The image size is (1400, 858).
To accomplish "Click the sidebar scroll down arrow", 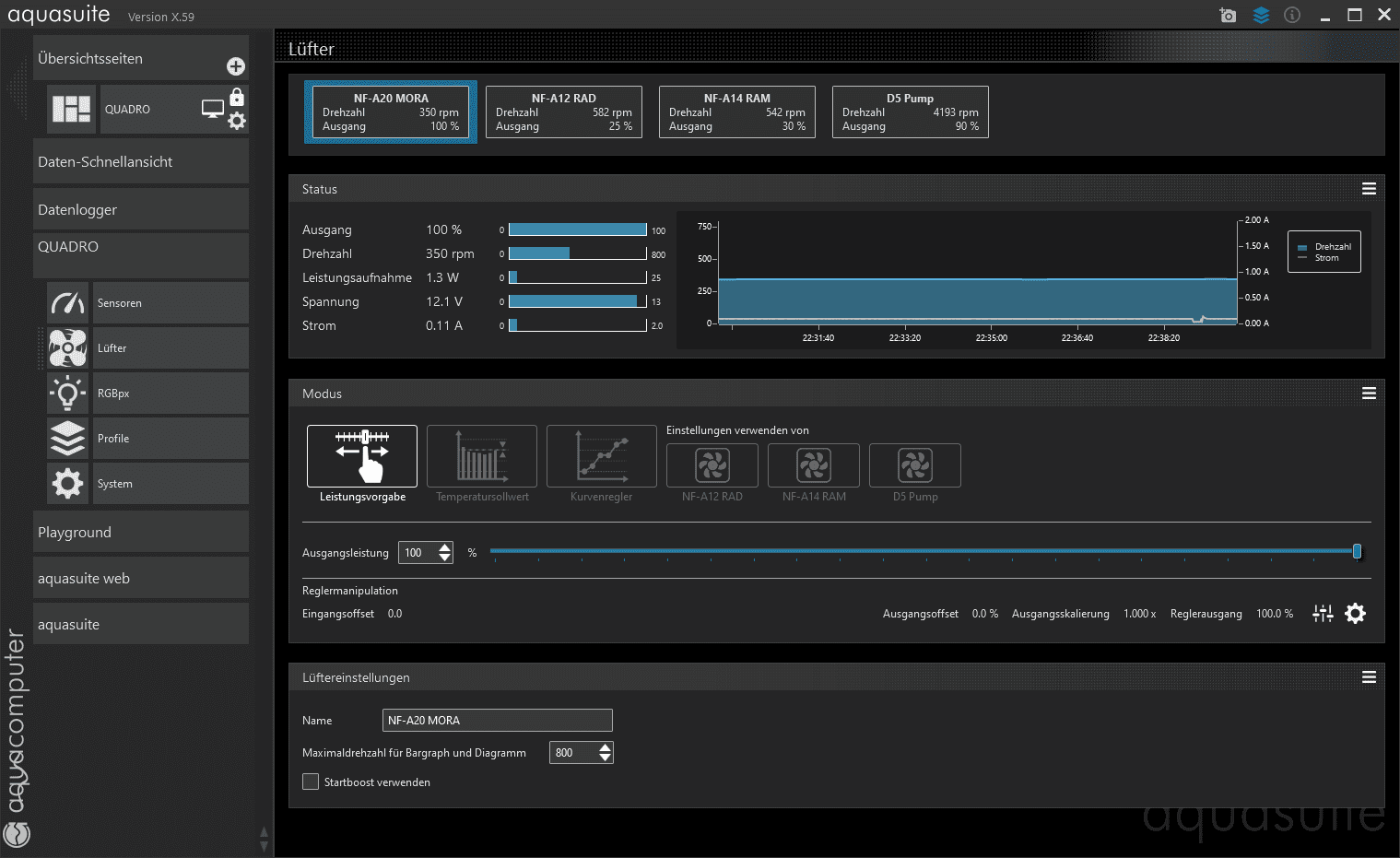I will click(264, 846).
